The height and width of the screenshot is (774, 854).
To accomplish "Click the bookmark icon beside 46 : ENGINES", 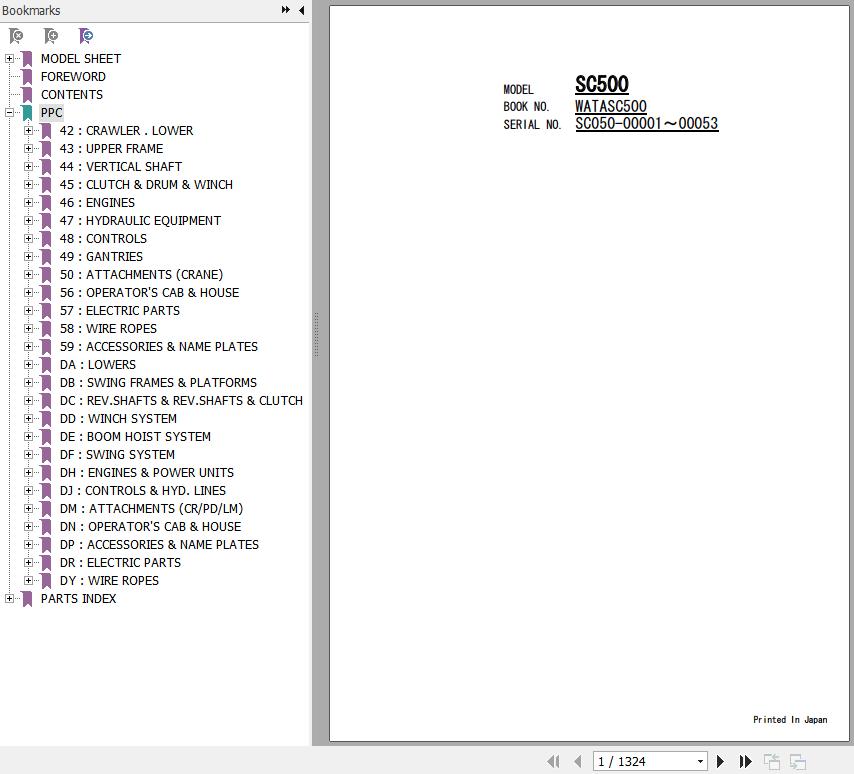I will click(46, 203).
